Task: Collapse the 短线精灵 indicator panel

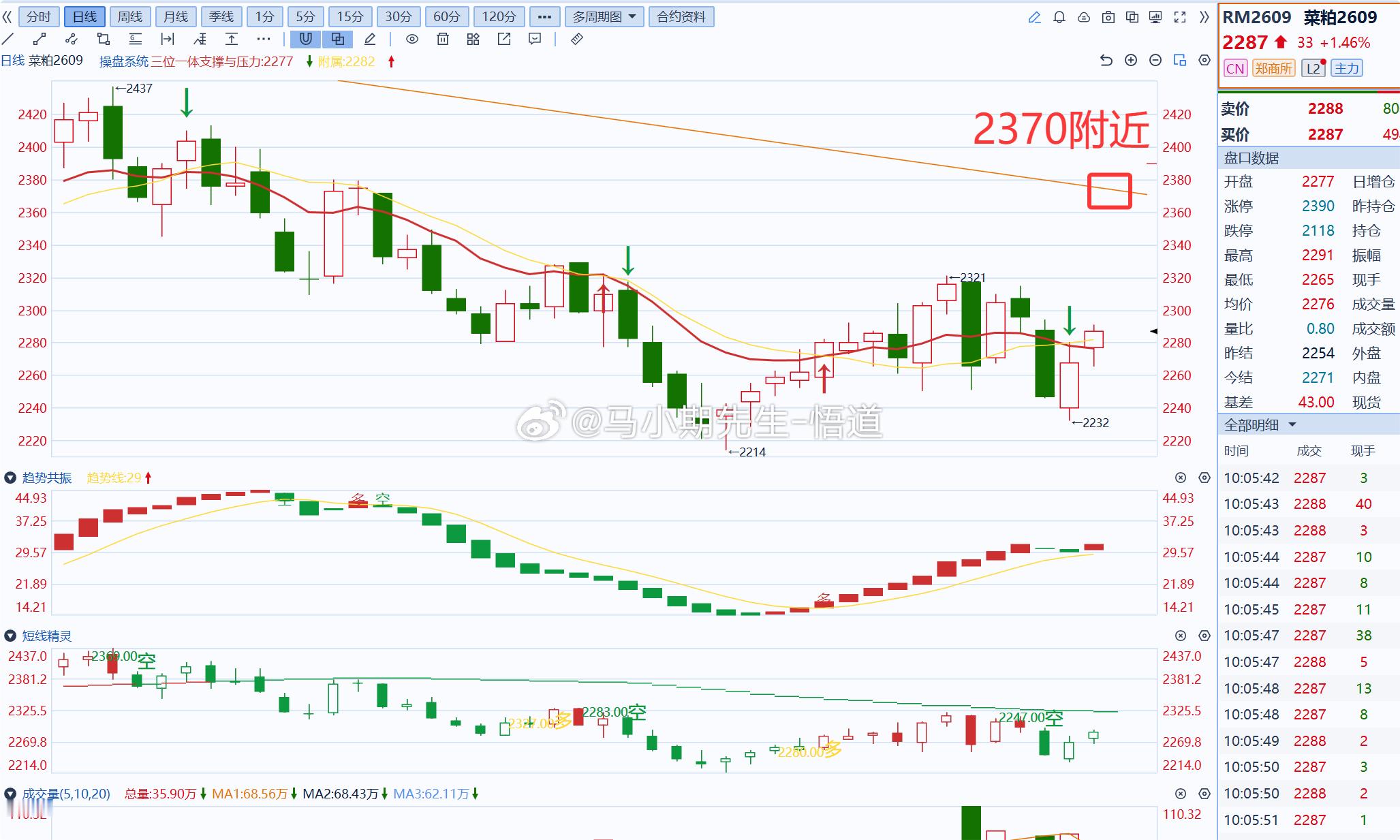Action: click(10, 636)
